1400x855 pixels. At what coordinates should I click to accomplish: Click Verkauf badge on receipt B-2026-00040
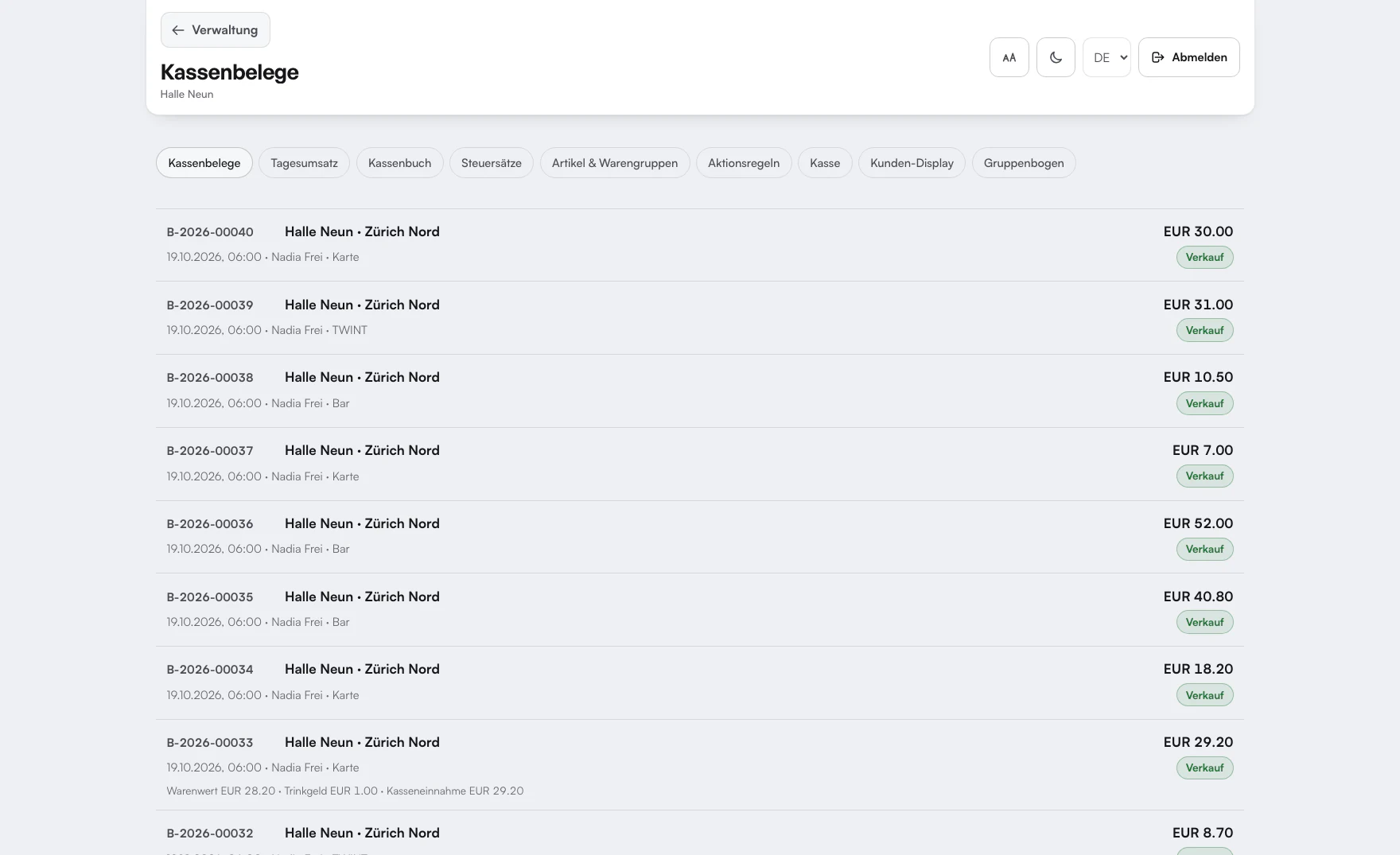pos(1204,258)
